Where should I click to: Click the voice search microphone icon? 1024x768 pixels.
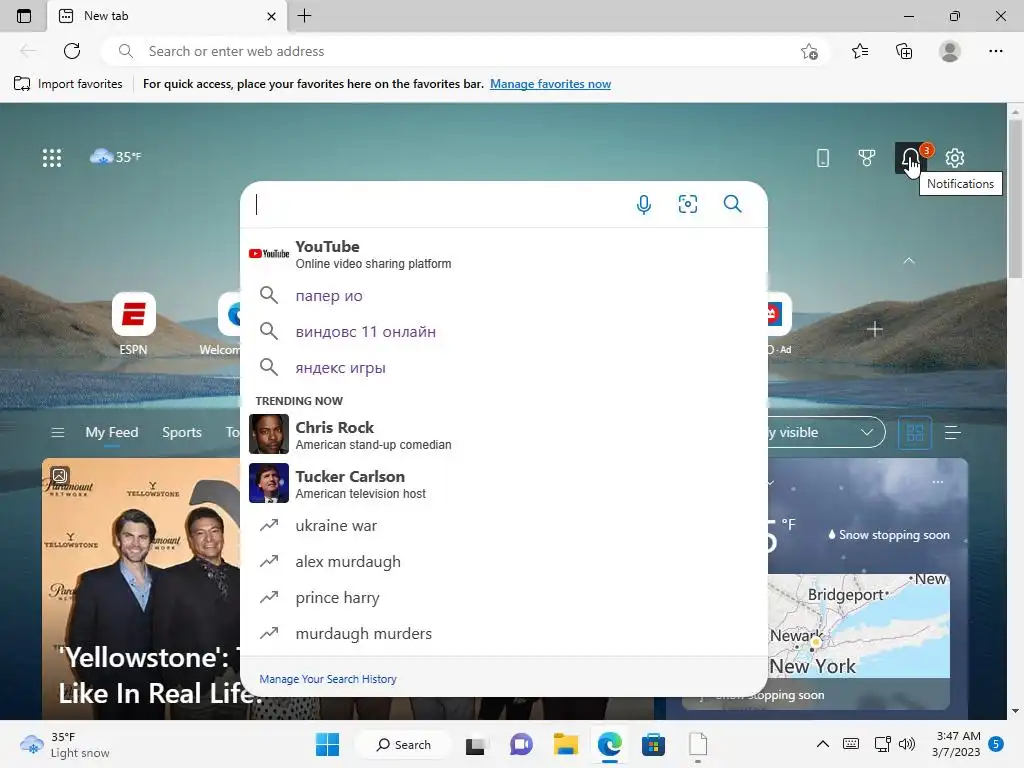643,204
